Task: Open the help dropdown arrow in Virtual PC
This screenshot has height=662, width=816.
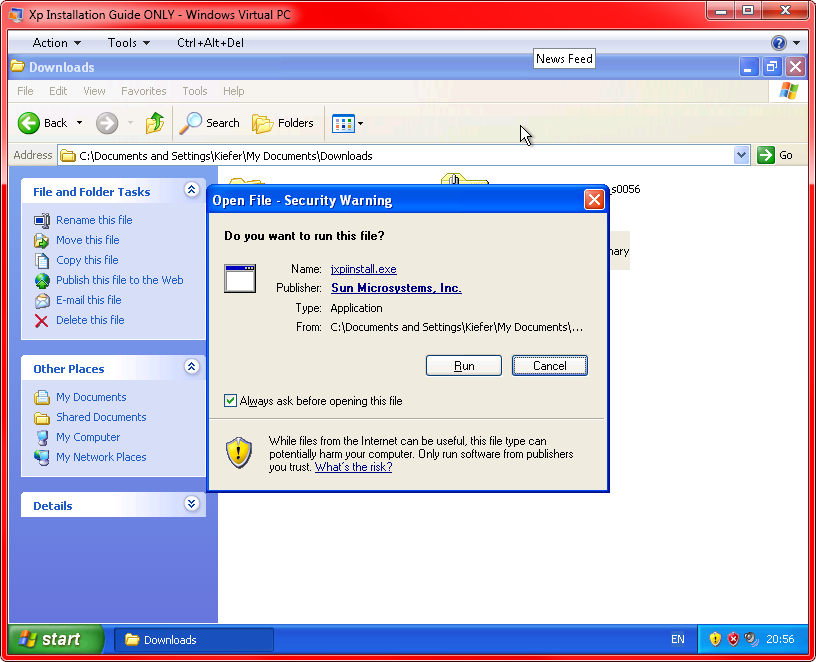Action: (796, 43)
